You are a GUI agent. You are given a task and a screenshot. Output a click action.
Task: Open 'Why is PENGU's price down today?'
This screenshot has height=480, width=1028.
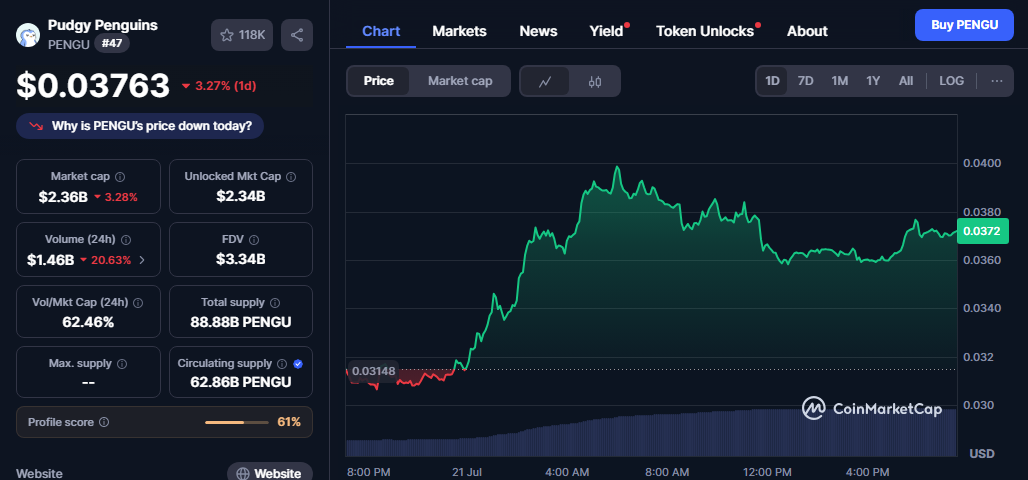140,126
